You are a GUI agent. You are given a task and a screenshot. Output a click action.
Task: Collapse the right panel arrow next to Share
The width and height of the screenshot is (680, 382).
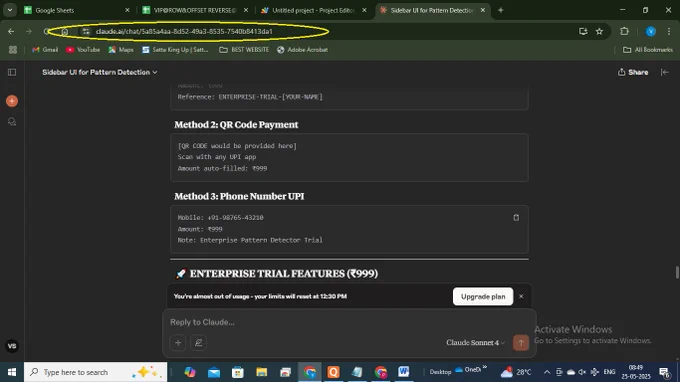(664, 72)
